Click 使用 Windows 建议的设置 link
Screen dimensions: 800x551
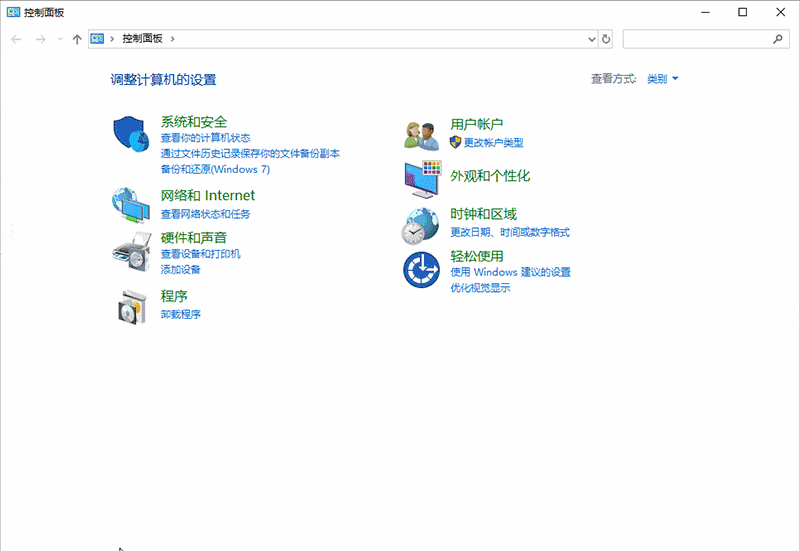pos(510,272)
